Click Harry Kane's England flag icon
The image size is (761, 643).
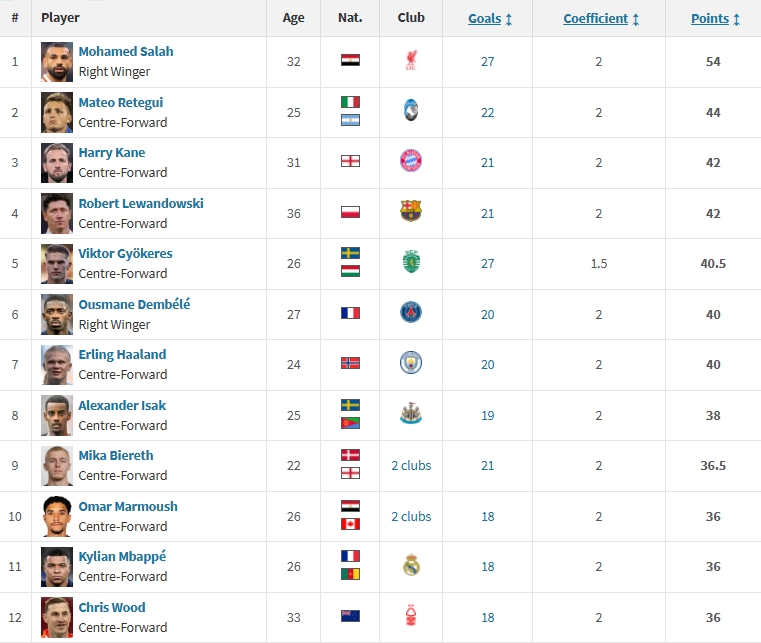[x=350, y=161]
